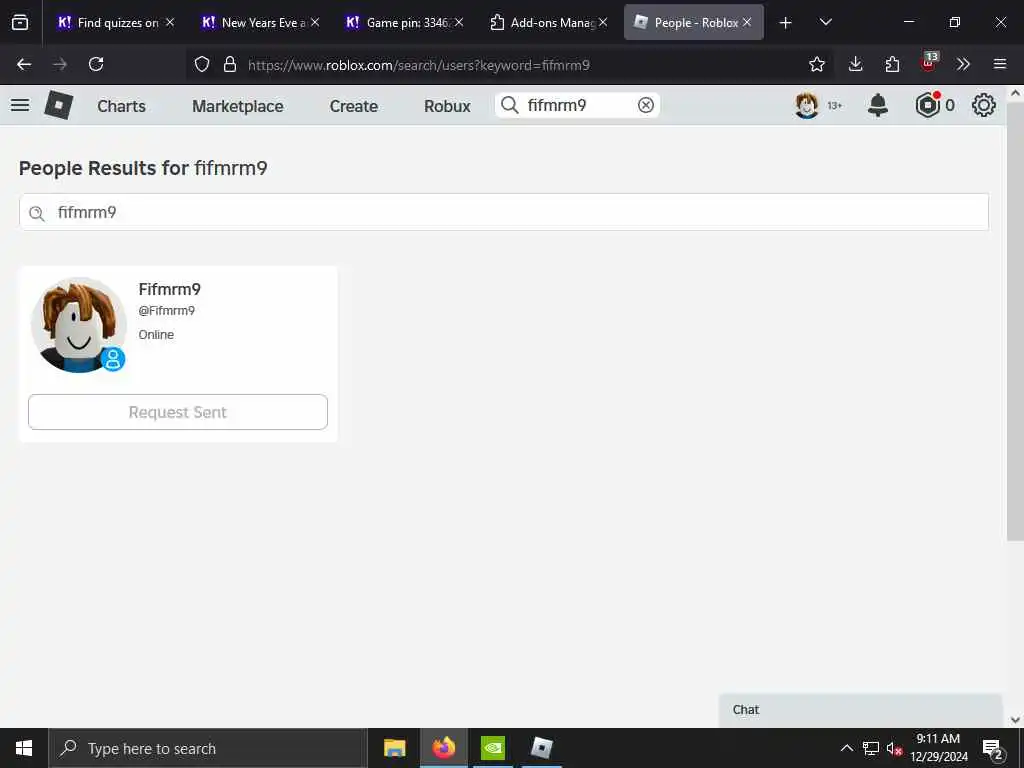Image resolution: width=1024 pixels, height=768 pixels.
Task: Open the extensions puzzle icon
Action: (892, 64)
